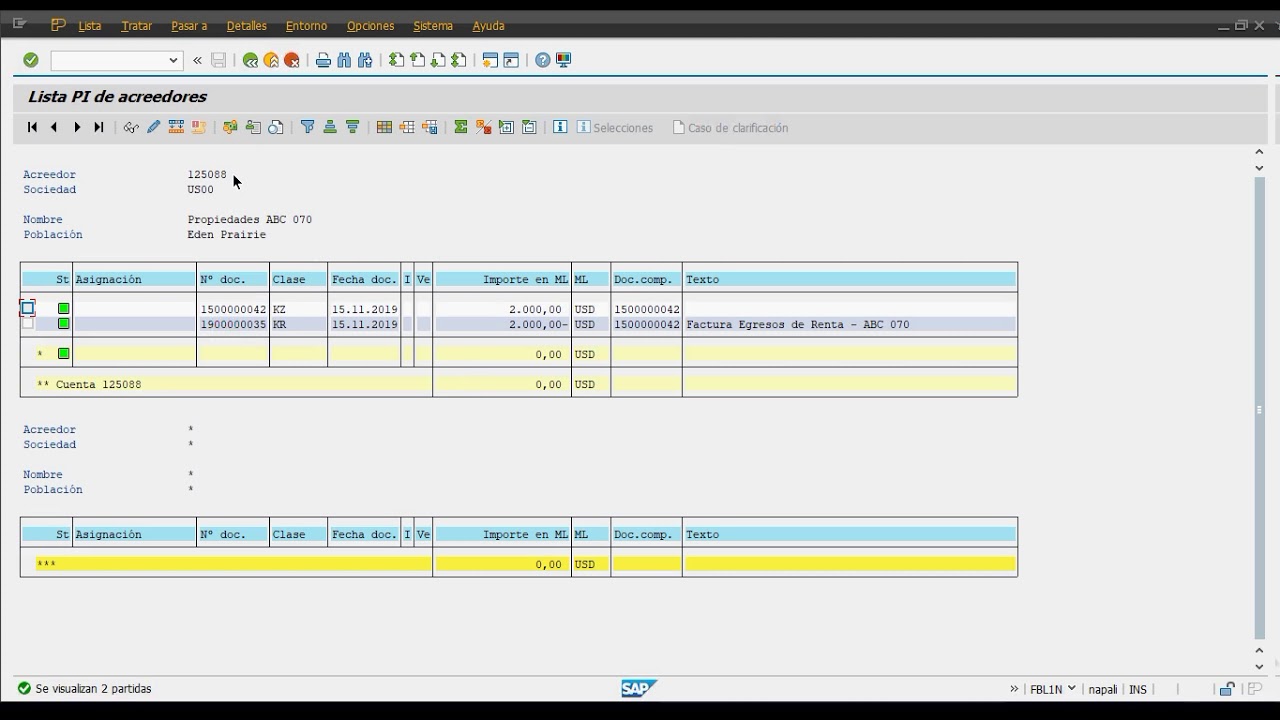
Task: Click document number 1500000042 in N° doc. column
Action: 233,310
